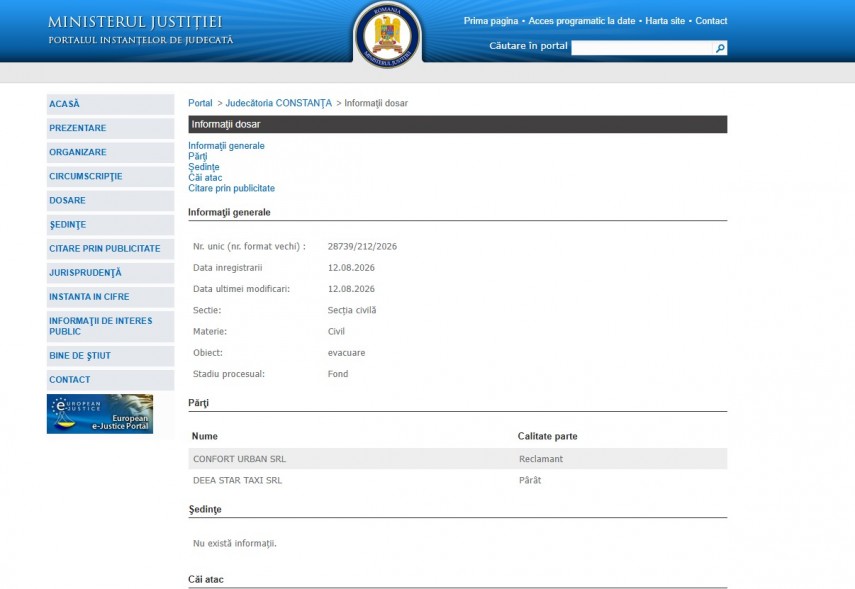The height and width of the screenshot is (589, 855).
Task: Open INSTANTA IN CIFRE sidebar item
Action: pos(110,297)
